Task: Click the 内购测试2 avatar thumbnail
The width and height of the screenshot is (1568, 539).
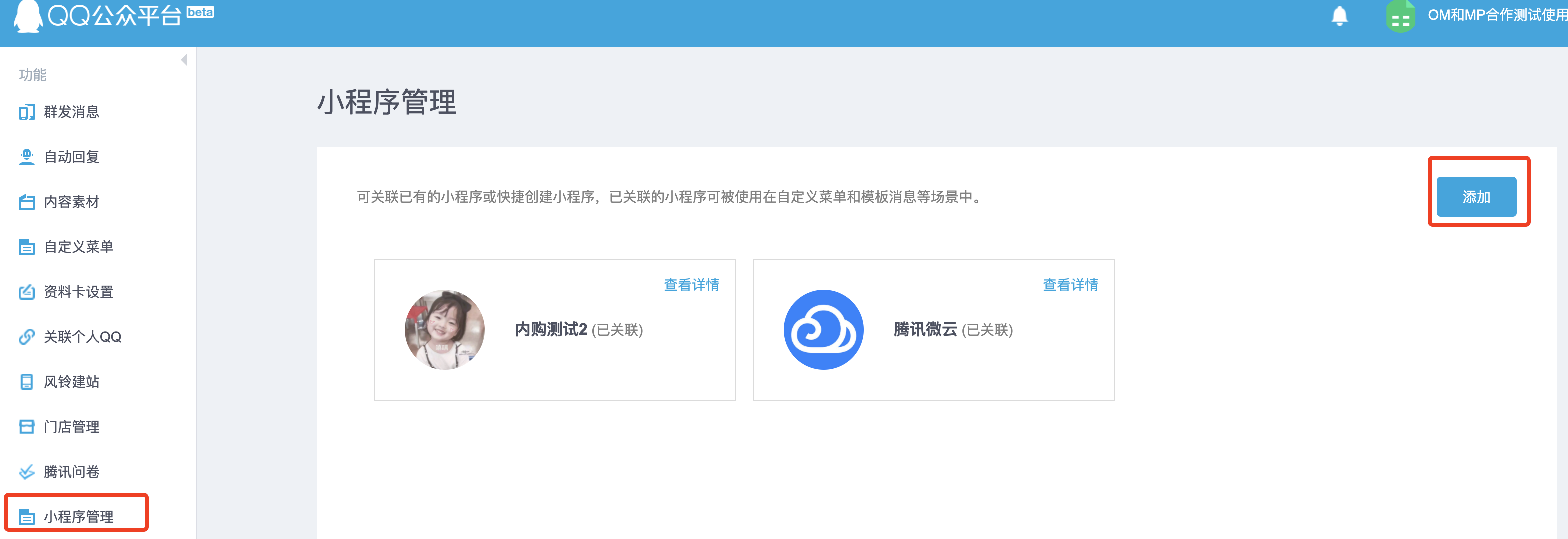Action: (445, 329)
